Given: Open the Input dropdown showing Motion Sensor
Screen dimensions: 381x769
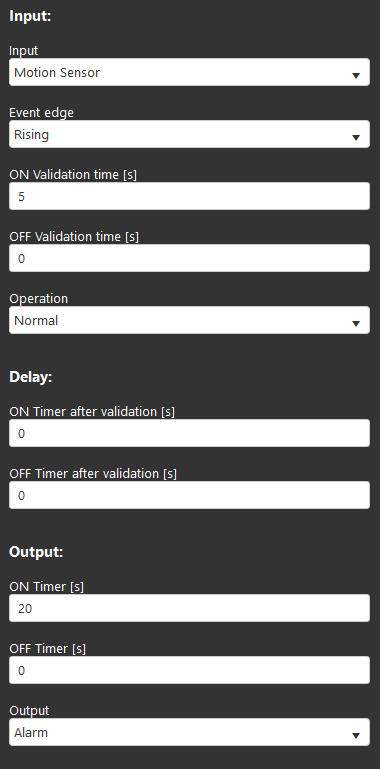Looking at the screenshot, I should tap(189, 73).
